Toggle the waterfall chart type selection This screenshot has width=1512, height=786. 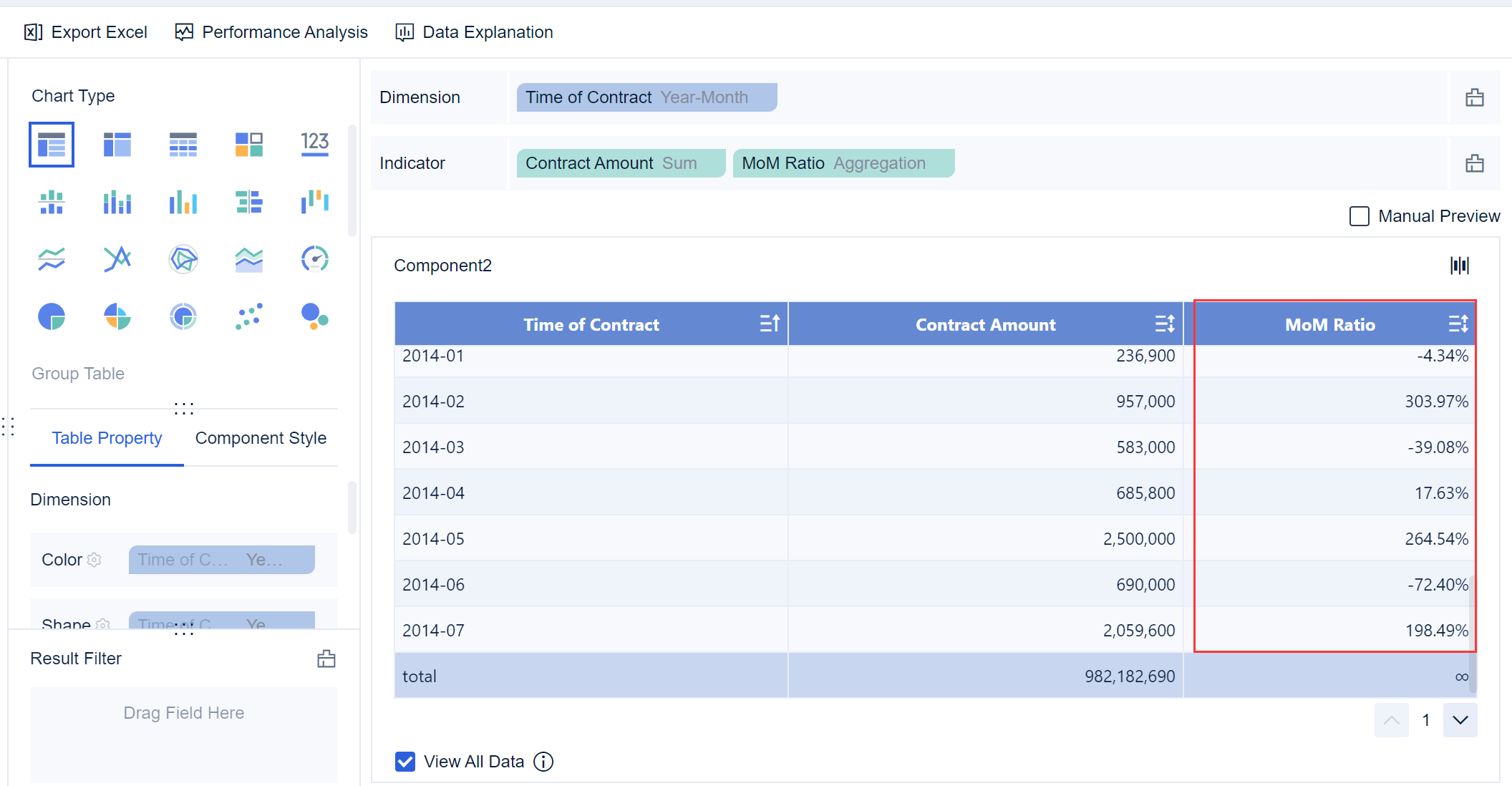pos(314,203)
